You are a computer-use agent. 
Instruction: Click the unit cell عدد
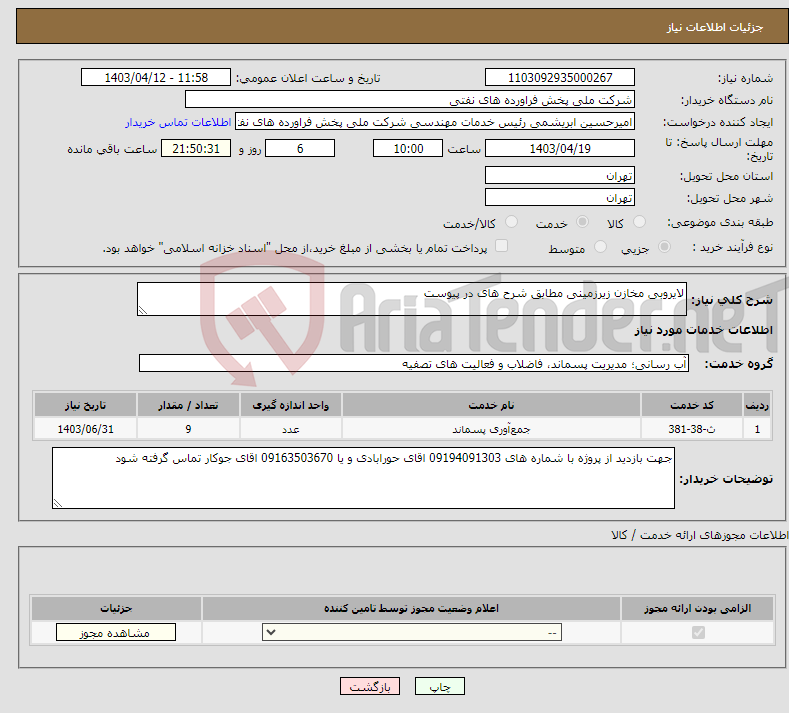[290, 429]
